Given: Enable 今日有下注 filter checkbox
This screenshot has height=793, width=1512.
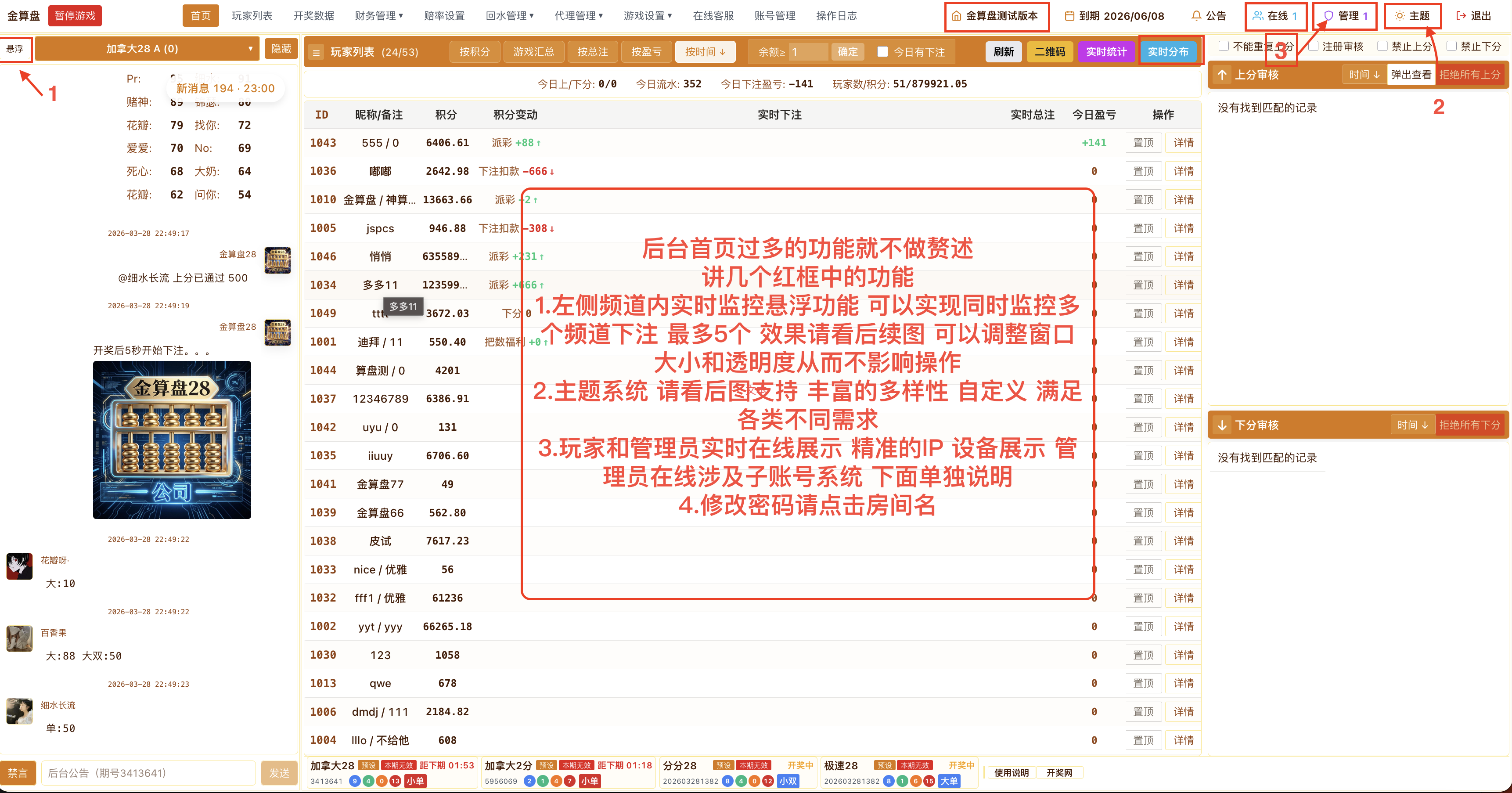Looking at the screenshot, I should pyautogui.click(x=882, y=52).
